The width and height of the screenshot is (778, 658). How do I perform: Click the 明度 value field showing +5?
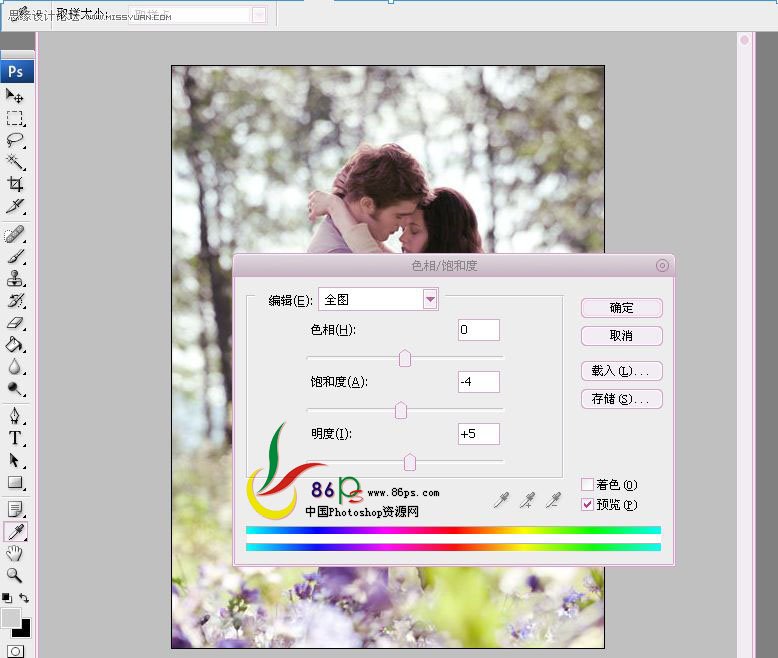[x=478, y=434]
